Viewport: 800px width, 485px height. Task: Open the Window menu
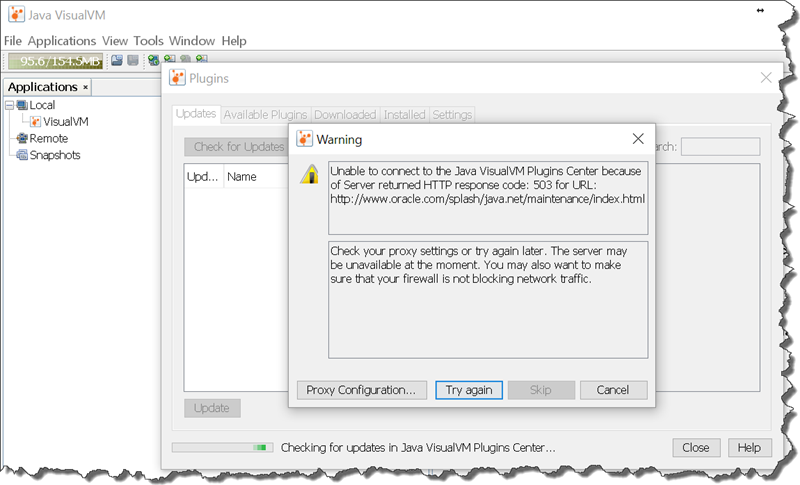click(x=192, y=41)
